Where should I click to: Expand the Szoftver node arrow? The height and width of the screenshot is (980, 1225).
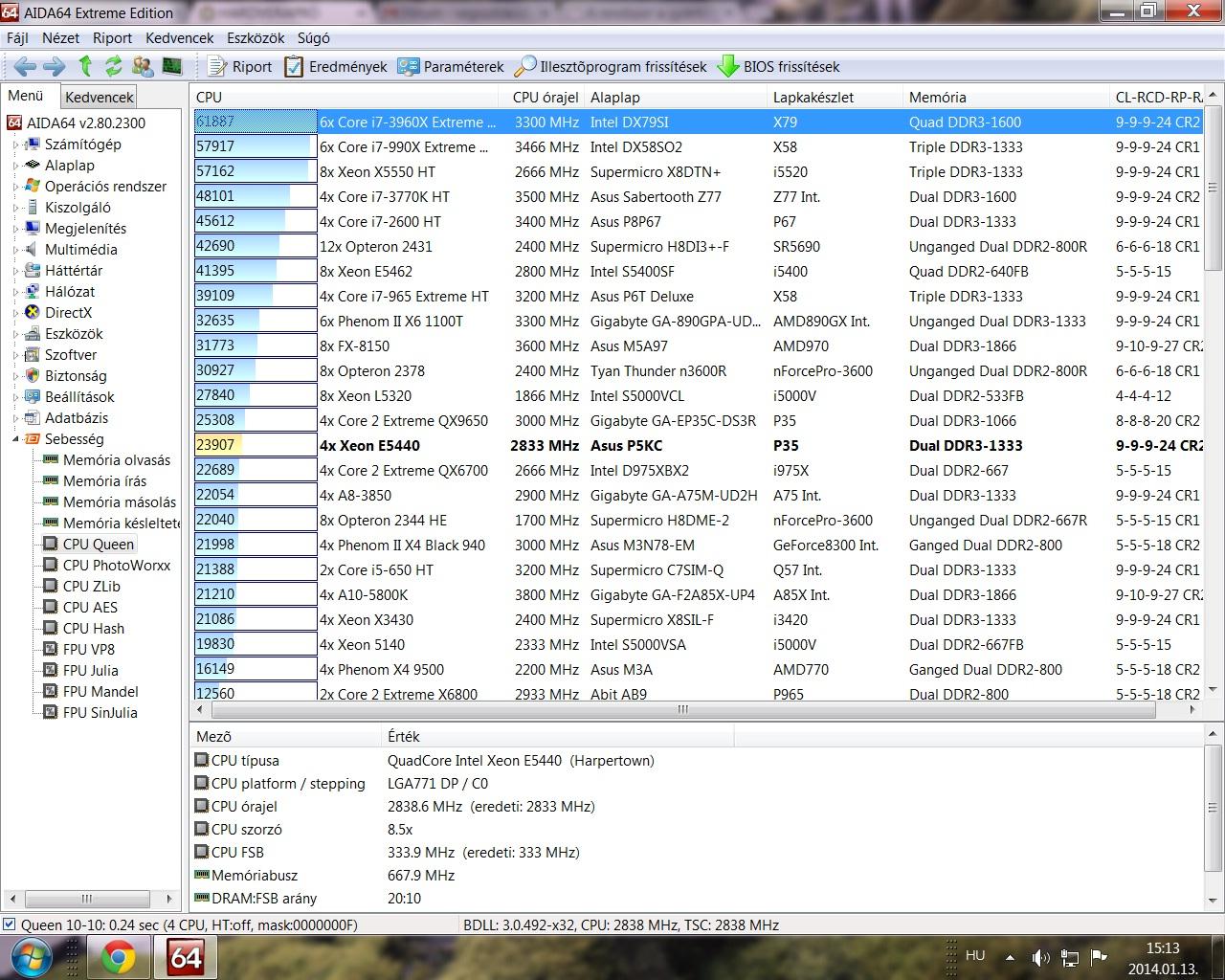click(15, 355)
